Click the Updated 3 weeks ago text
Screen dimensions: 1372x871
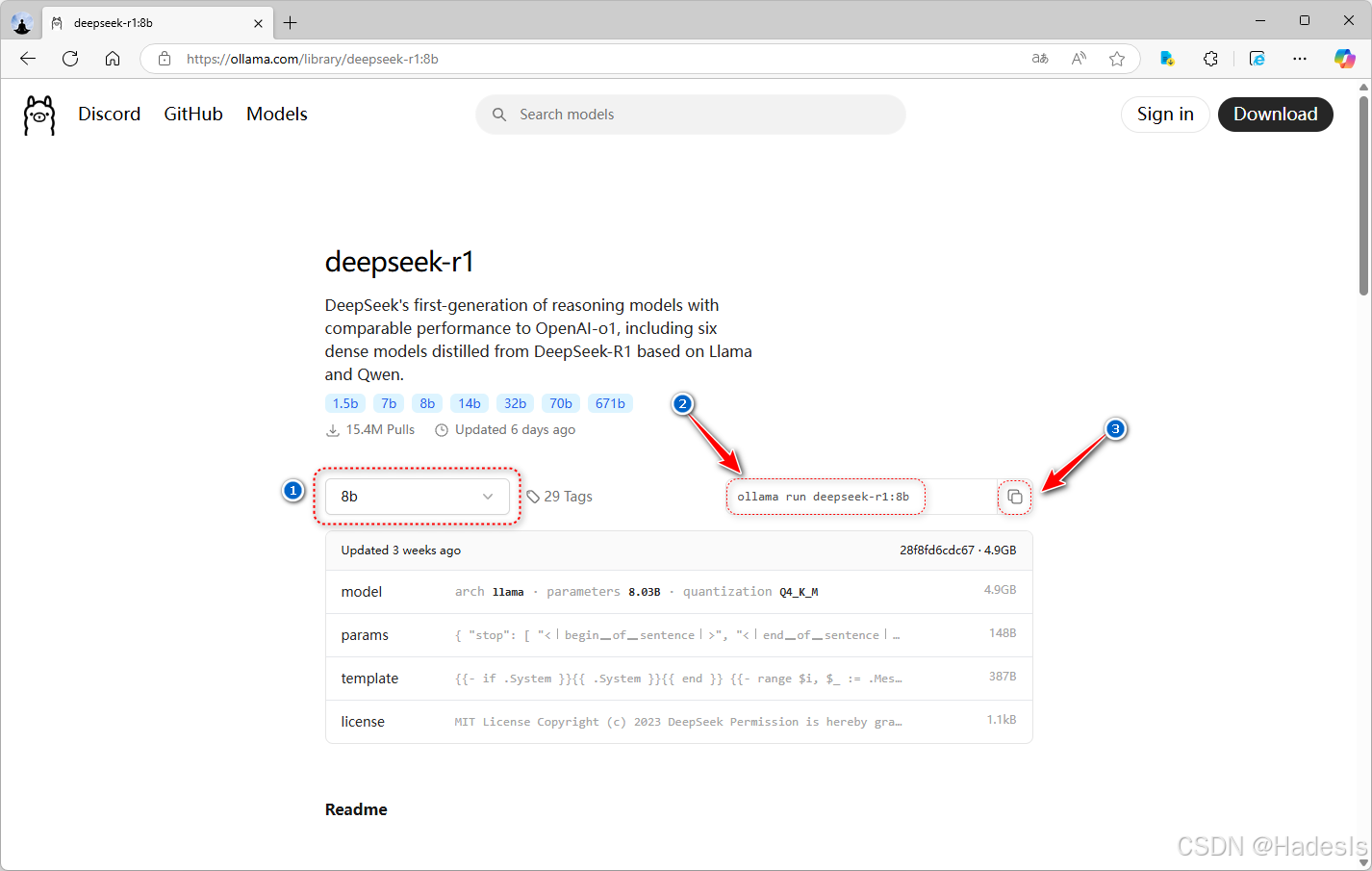401,551
